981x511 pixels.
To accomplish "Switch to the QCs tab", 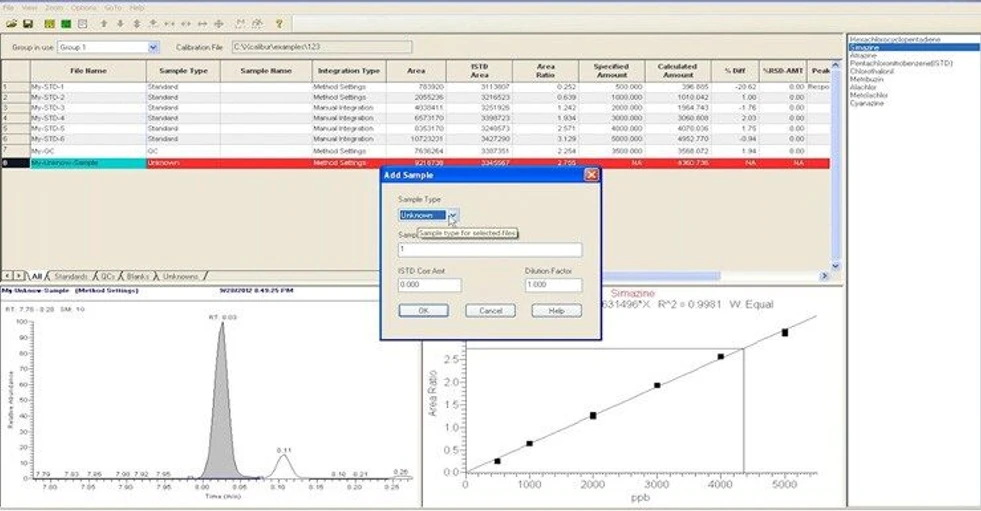I will click(x=108, y=276).
